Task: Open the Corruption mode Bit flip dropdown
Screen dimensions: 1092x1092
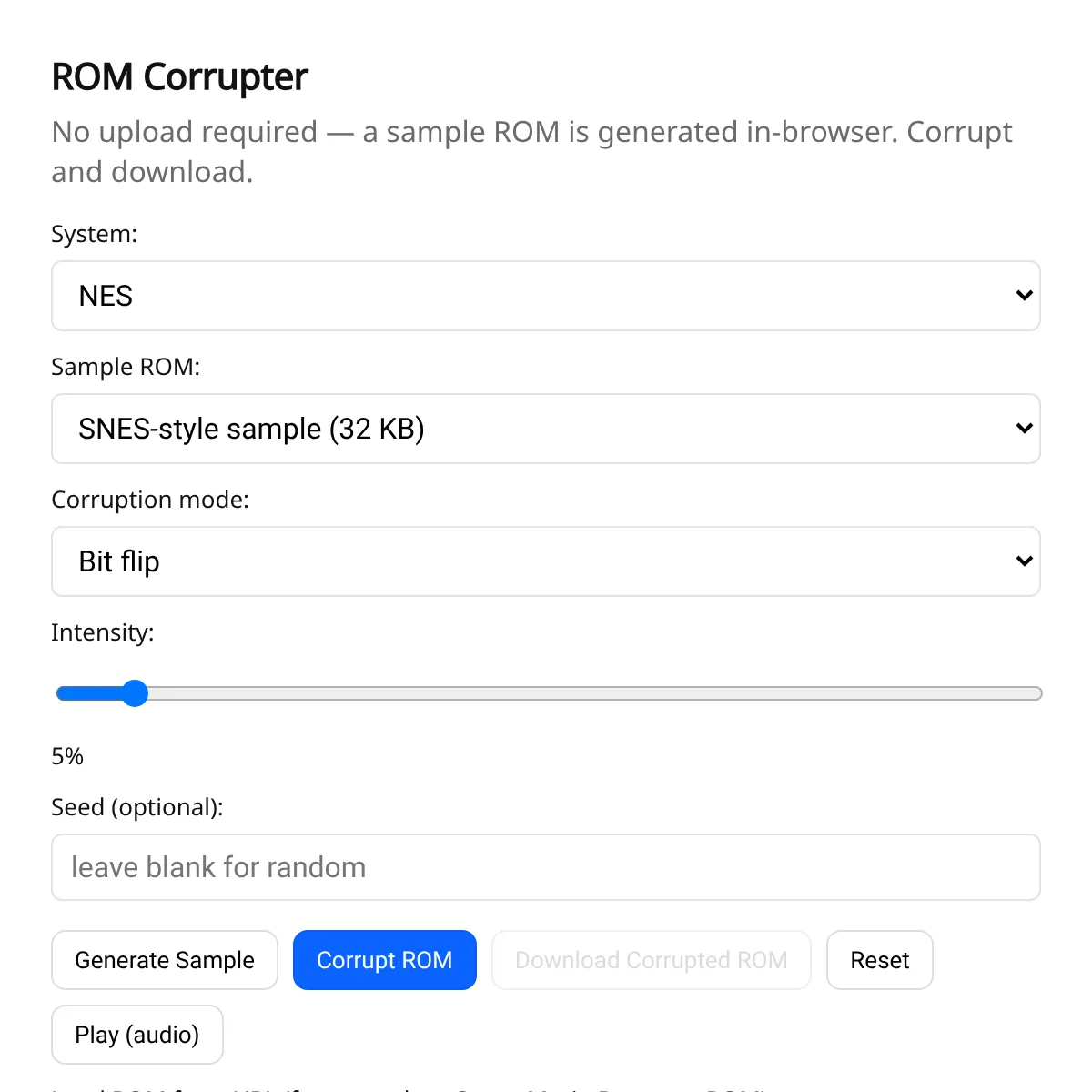Action: click(x=544, y=561)
